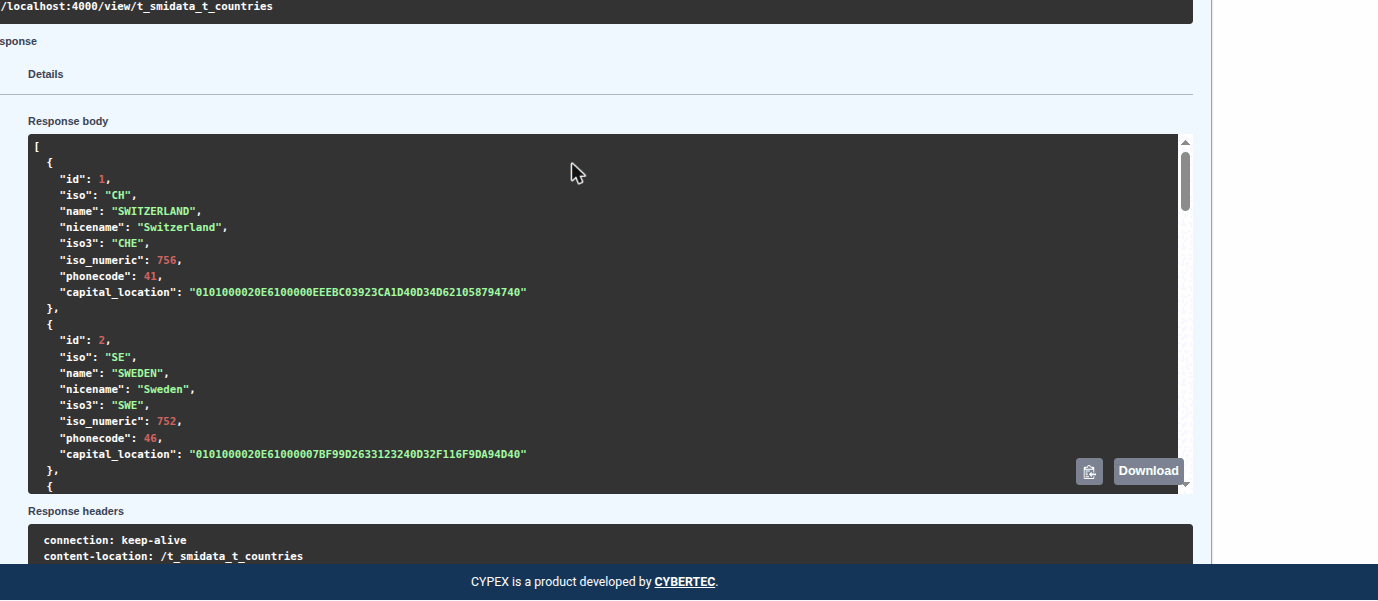Click the "id": 2 line

coord(84,341)
